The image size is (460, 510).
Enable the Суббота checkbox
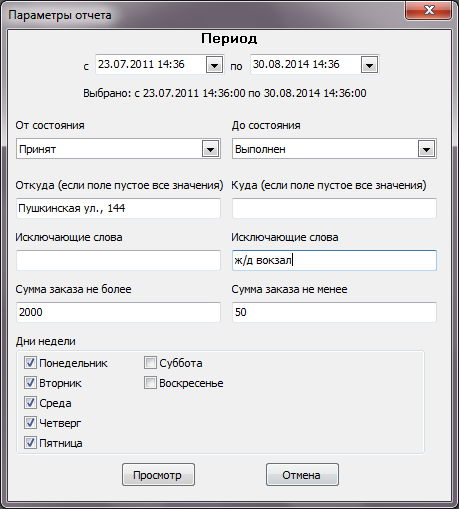point(150,363)
